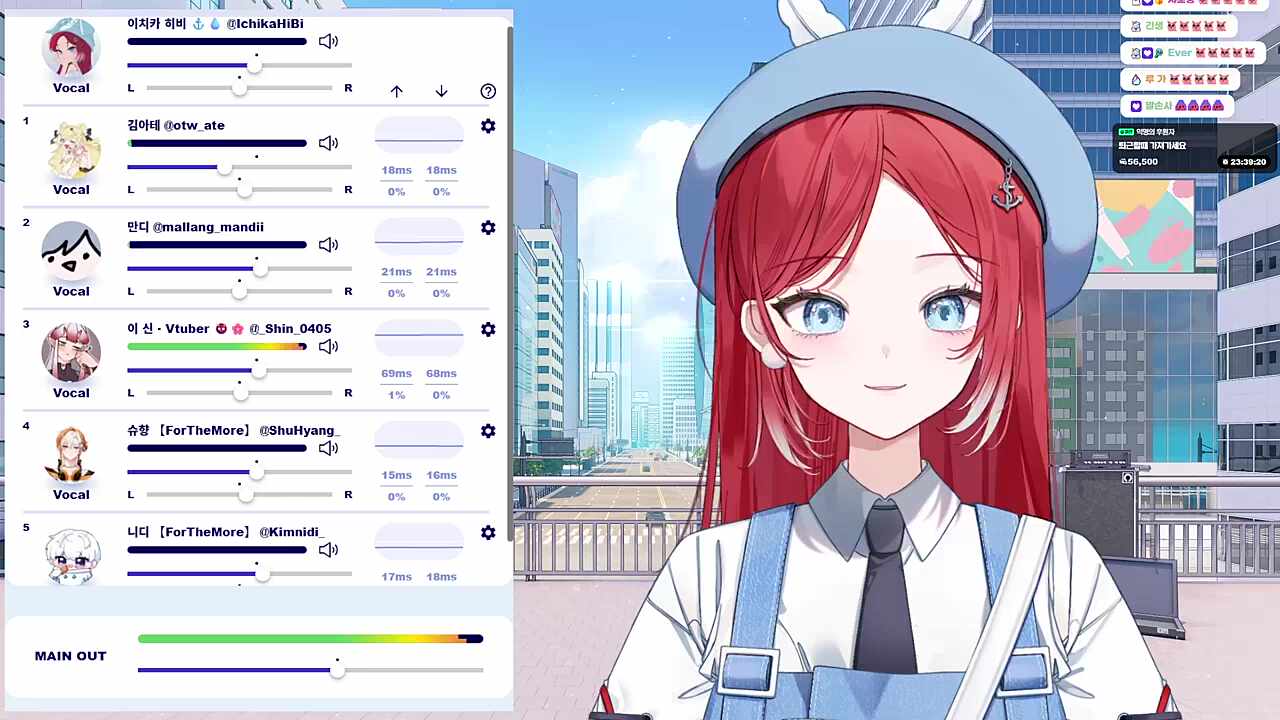Click the up arrow icon
This screenshot has width=1280, height=720.
pos(397,91)
